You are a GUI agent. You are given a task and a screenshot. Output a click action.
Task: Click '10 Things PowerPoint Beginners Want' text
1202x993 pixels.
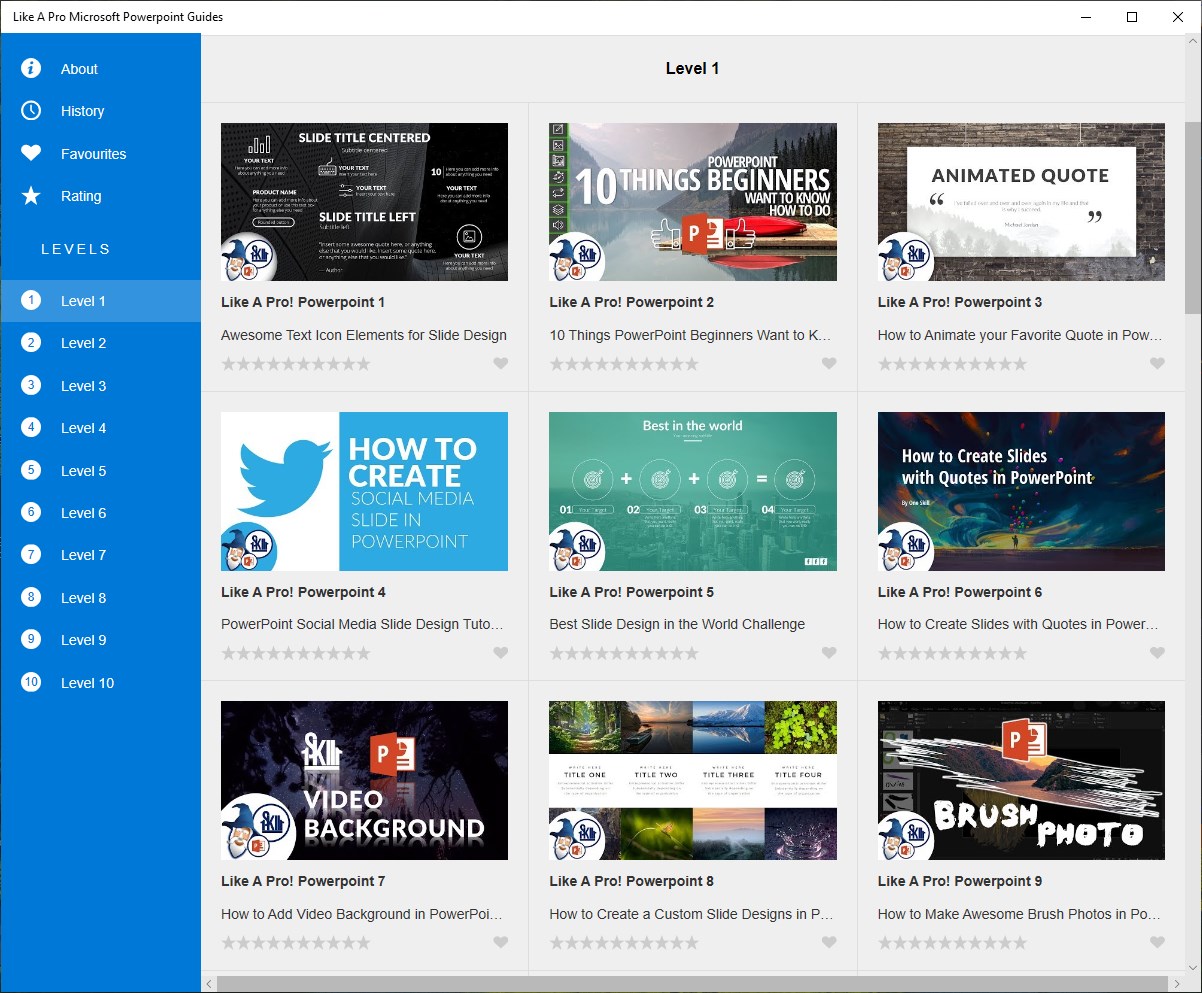pyautogui.click(x=690, y=335)
